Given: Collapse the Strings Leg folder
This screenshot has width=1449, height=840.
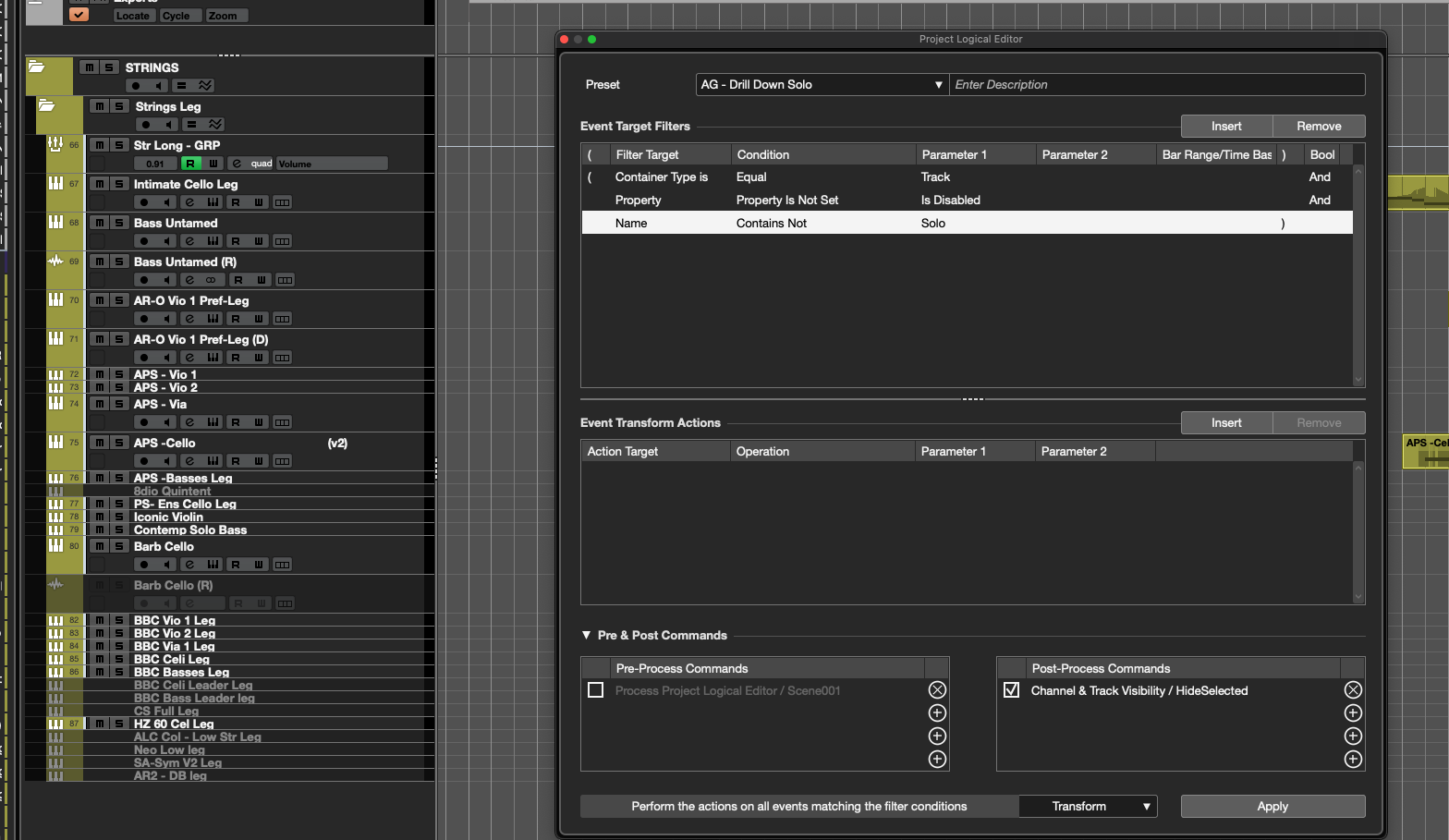Looking at the screenshot, I should 46,105.
